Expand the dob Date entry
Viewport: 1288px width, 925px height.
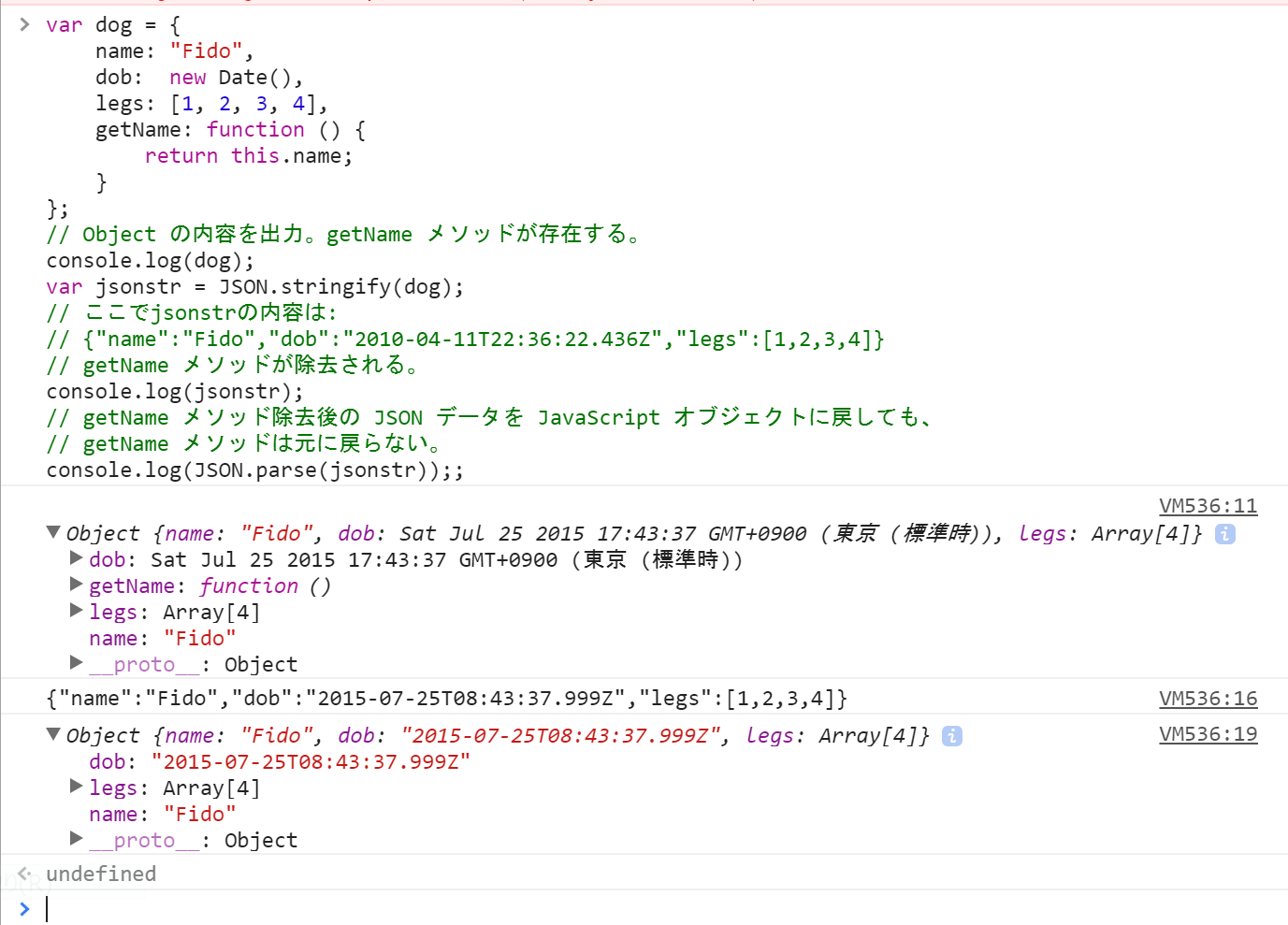pyautogui.click(x=75, y=557)
